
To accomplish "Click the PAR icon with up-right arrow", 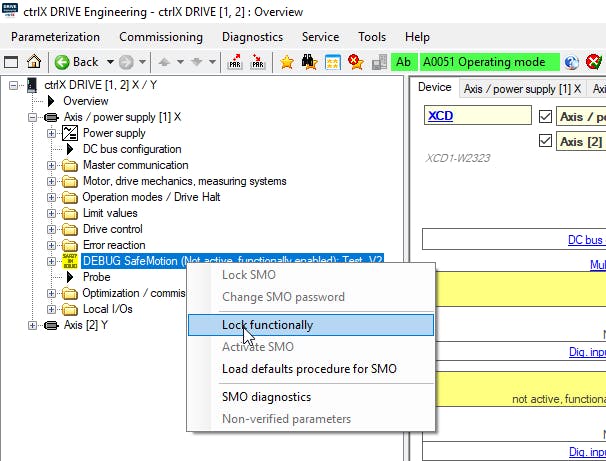I will point(235,62).
